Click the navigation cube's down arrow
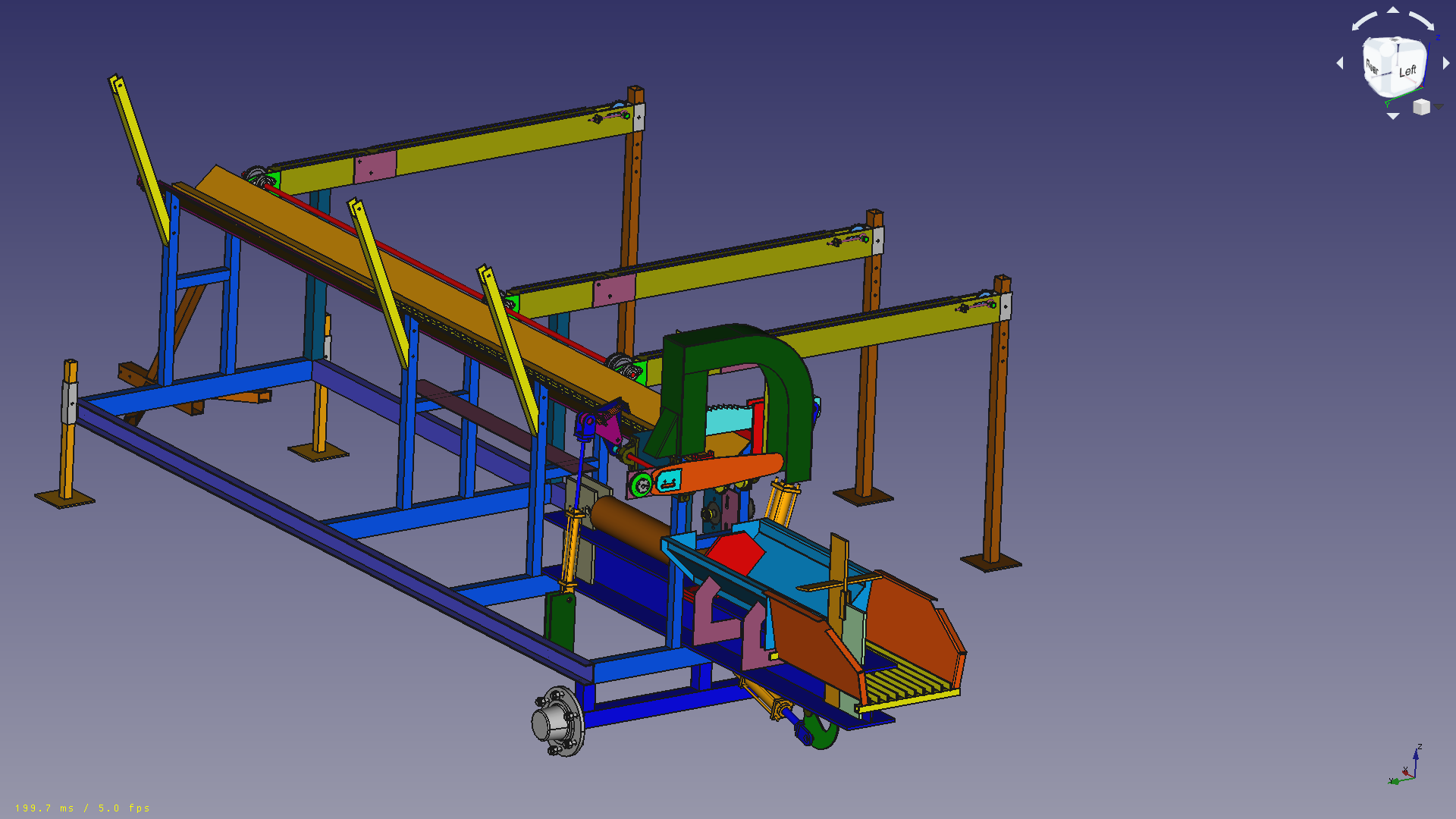The image size is (1456, 819). [x=1393, y=116]
